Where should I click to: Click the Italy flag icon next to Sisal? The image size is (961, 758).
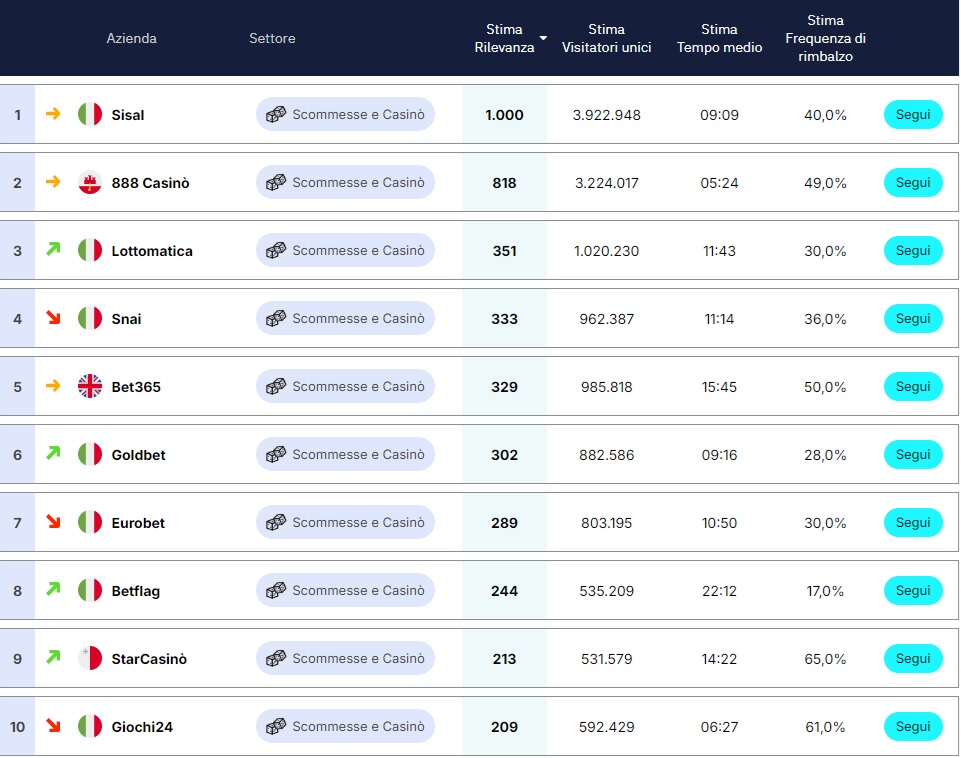pos(90,115)
